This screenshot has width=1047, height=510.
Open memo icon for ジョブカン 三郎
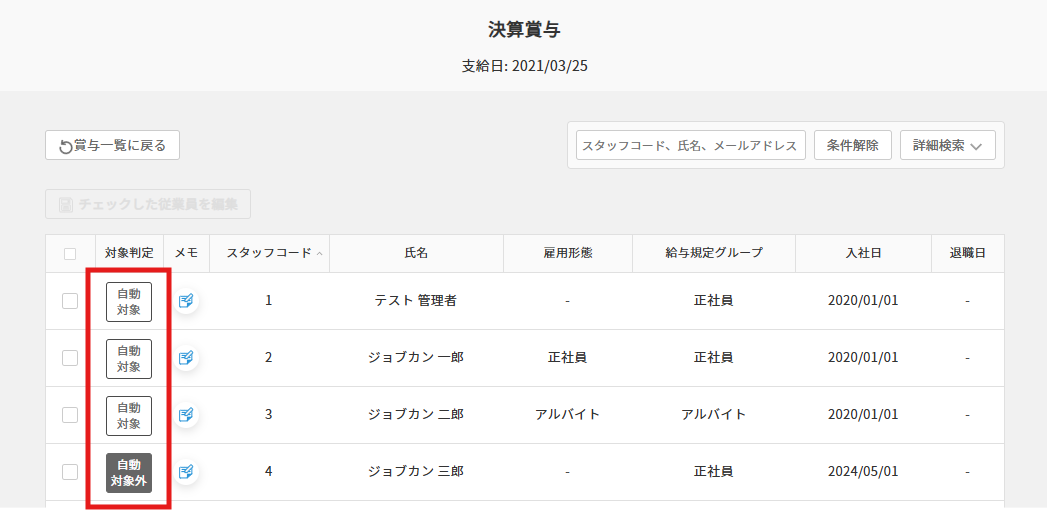pos(186,472)
